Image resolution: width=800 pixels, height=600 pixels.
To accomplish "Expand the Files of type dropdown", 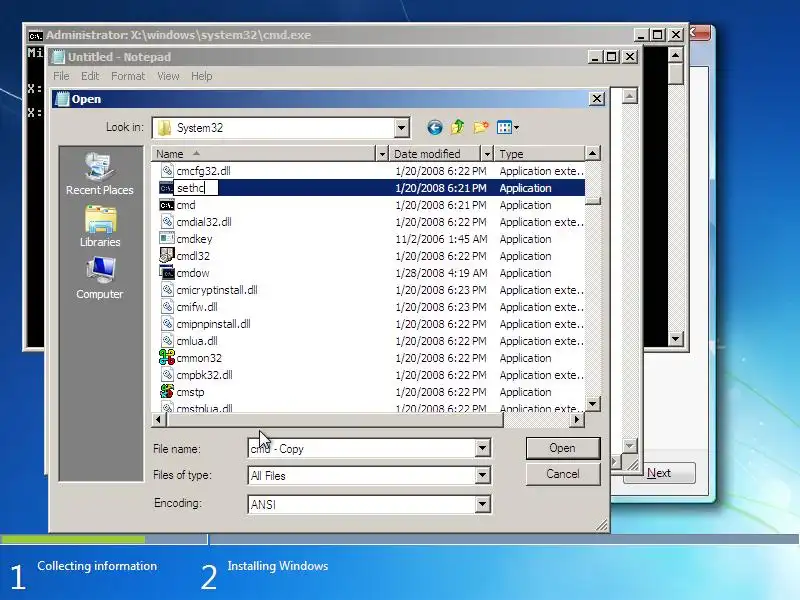I will tap(482, 476).
